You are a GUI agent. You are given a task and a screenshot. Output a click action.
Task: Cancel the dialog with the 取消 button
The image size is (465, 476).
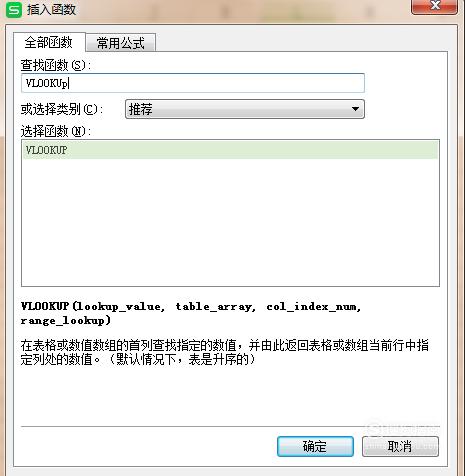coord(400,446)
